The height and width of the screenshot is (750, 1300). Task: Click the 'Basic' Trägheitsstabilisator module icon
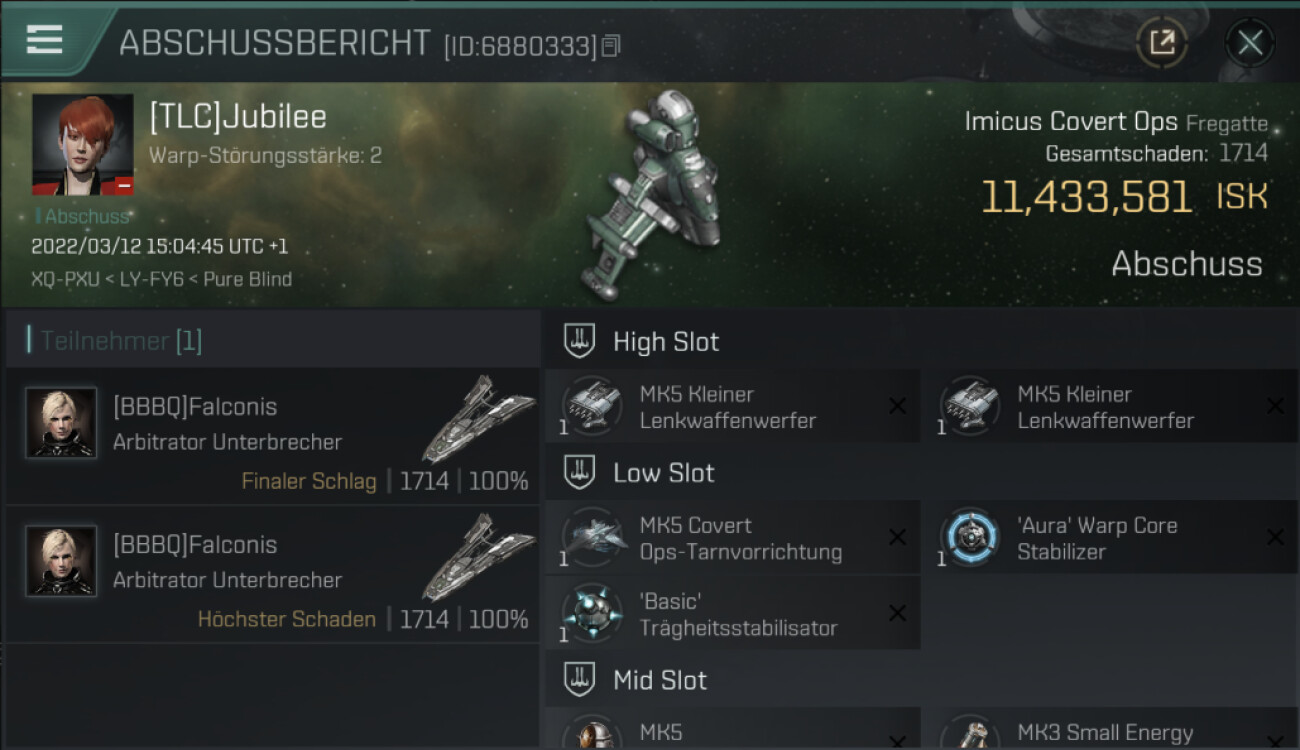coord(592,614)
